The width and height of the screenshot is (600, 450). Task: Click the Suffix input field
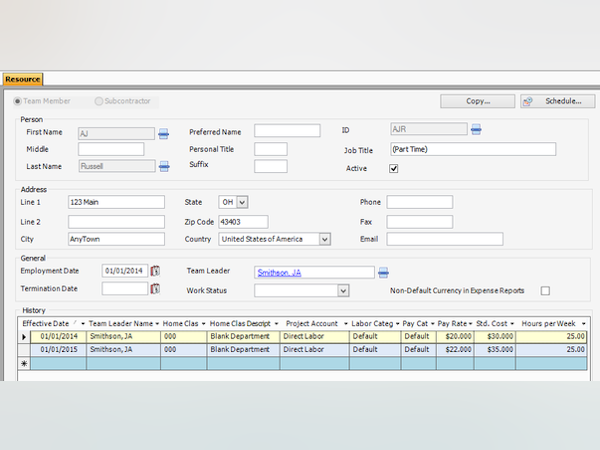coord(271,166)
